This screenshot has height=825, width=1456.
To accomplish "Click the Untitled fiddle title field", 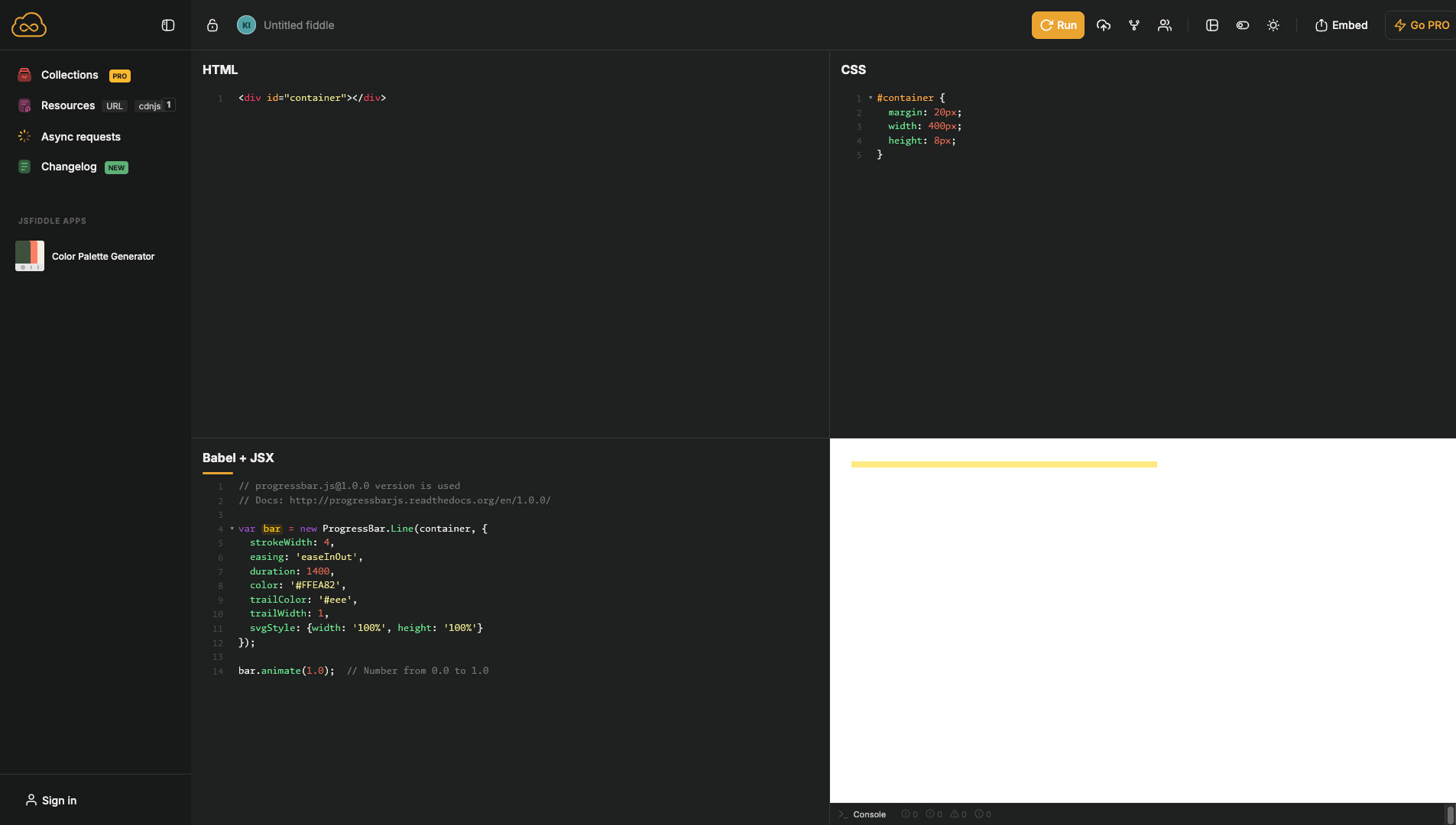I will click(x=299, y=24).
